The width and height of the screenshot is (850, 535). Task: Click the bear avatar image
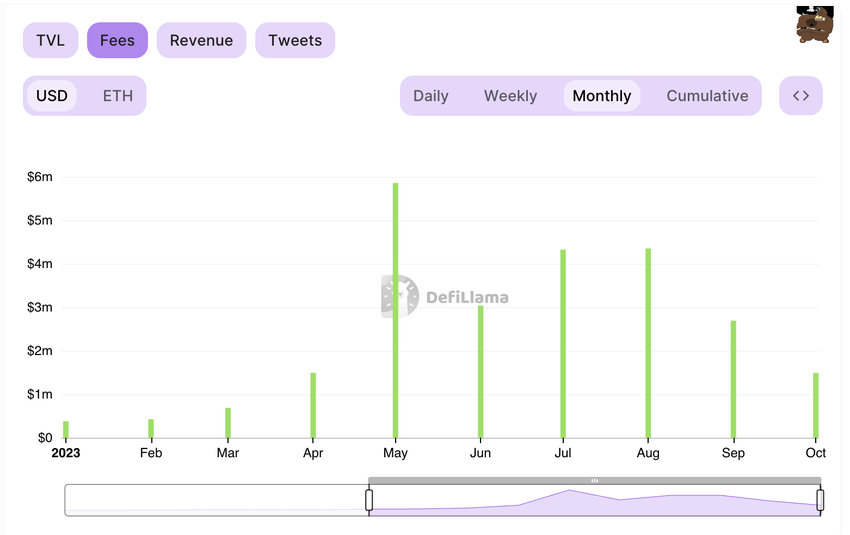815,24
